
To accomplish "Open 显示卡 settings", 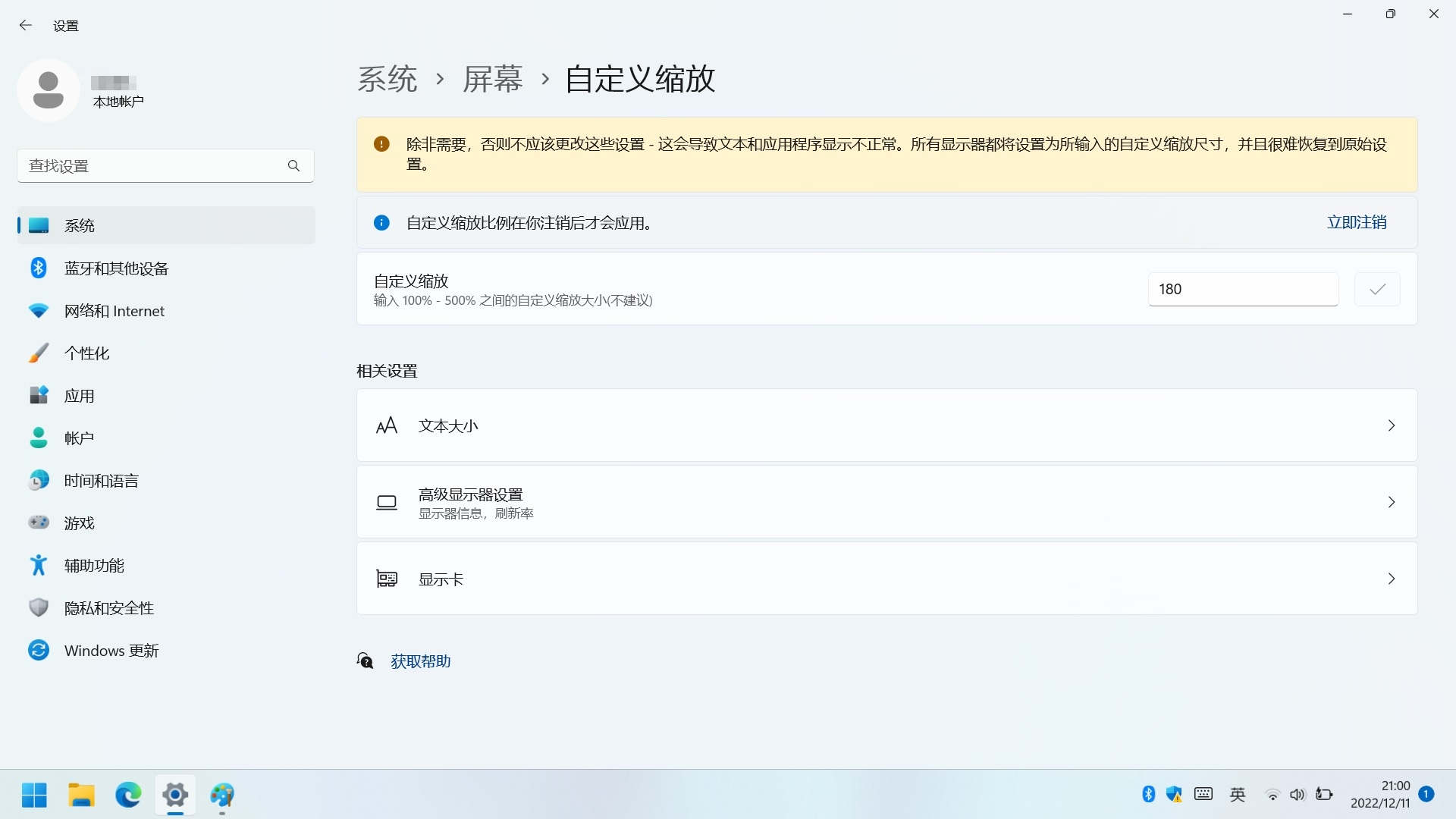I will click(1390, 579).
